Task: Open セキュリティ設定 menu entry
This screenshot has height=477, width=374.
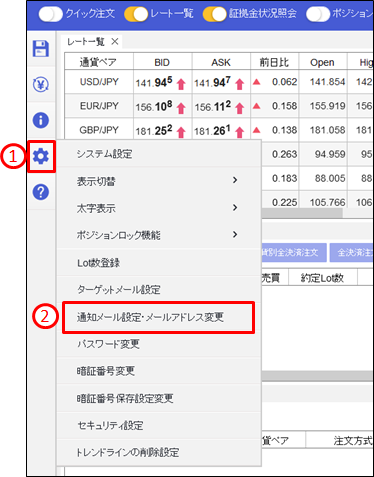Action: point(159,425)
